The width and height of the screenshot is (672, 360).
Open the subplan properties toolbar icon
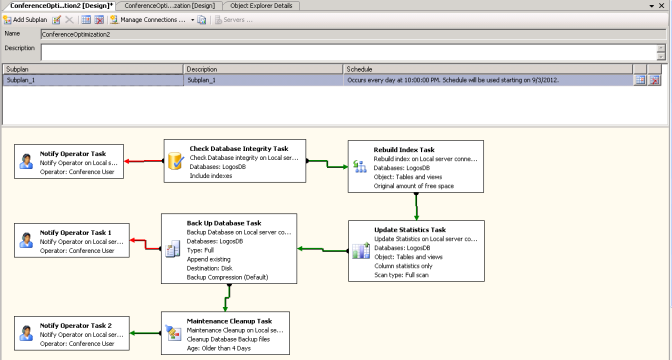[57, 20]
